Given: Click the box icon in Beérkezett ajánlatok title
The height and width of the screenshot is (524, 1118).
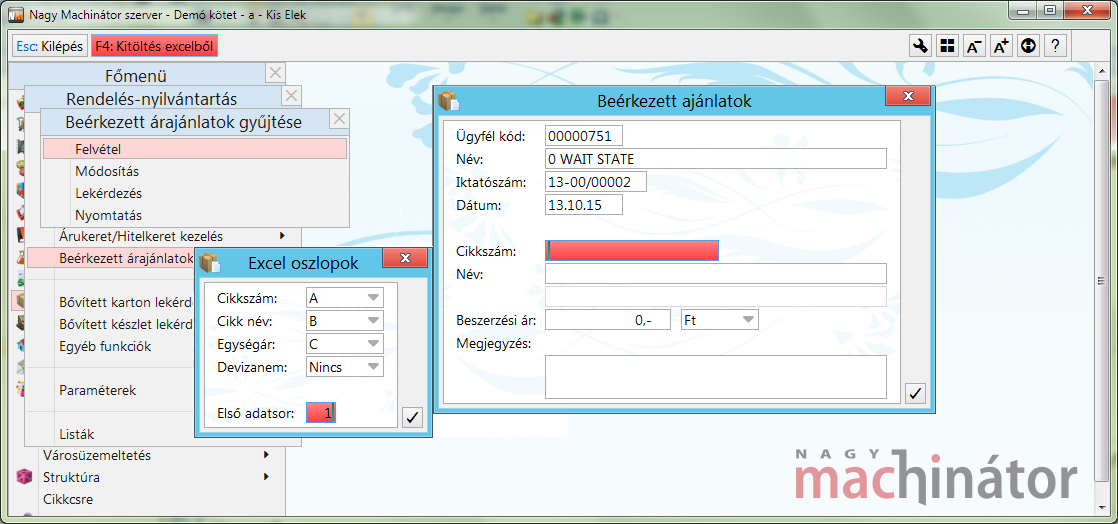Looking at the screenshot, I should 448,101.
